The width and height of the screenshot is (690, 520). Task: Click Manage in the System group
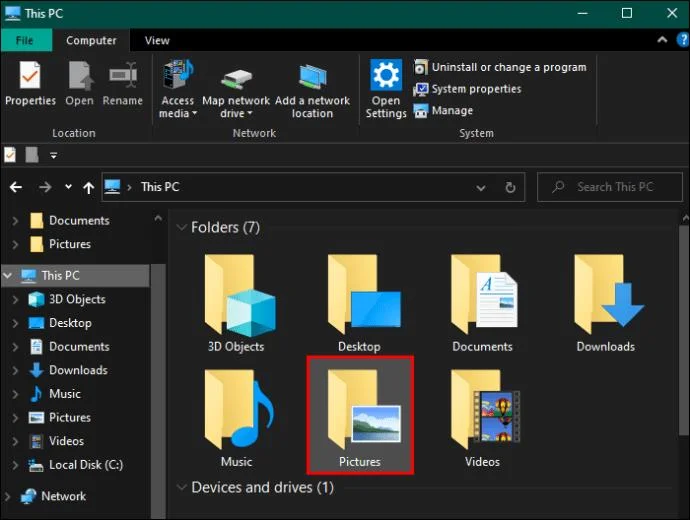tap(443, 110)
